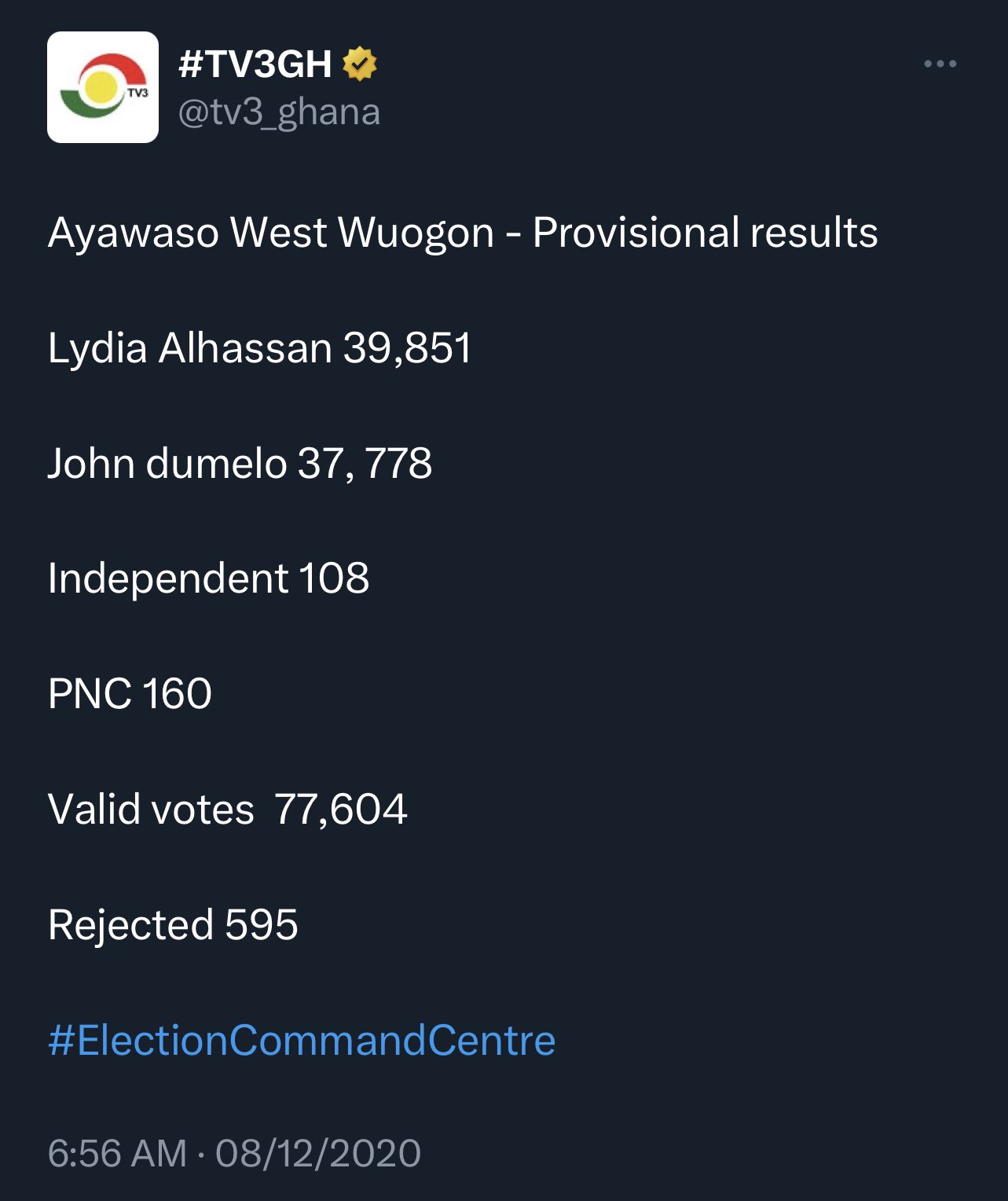The image size is (1008, 1201).
Task: Open the TV3 profile picture
Action: 103,87
